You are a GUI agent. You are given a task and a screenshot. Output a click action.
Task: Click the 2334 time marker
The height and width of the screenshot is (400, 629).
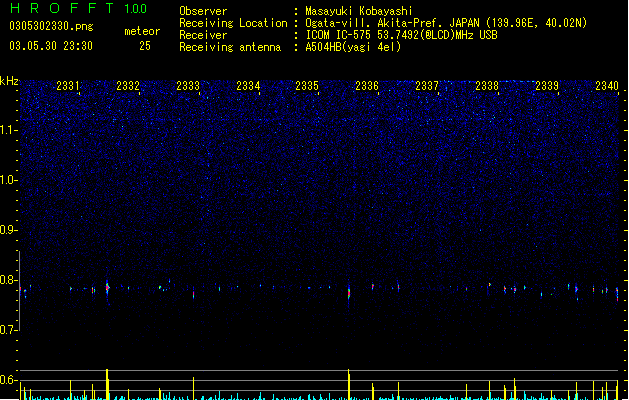248,86
